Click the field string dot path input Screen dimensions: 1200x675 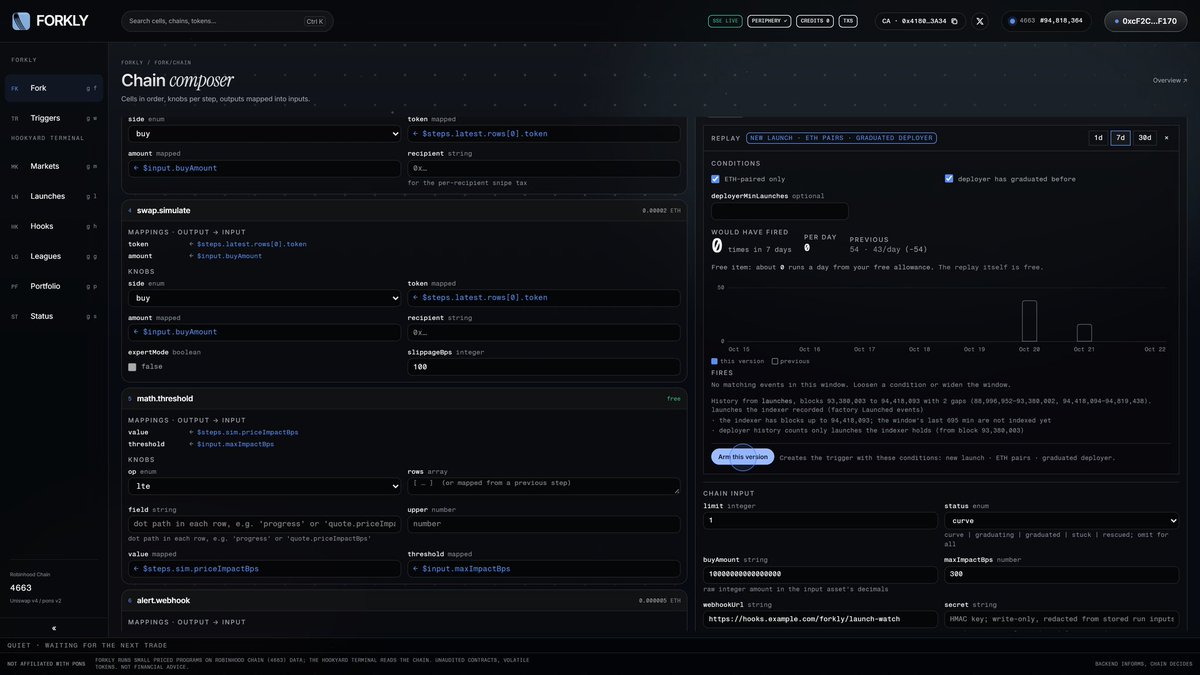[264, 524]
